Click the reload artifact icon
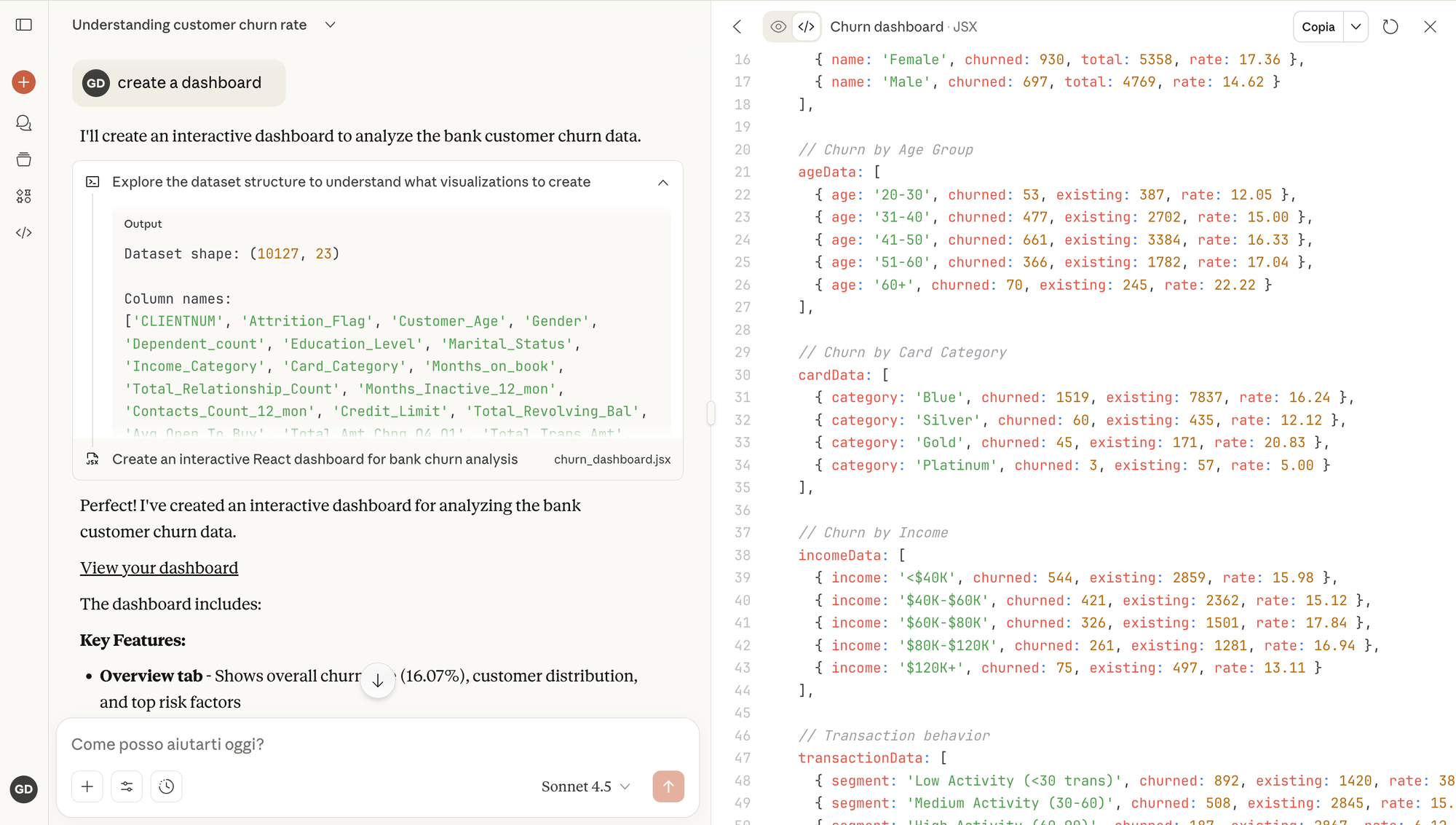Viewport: 1456px width, 825px height. [1390, 27]
